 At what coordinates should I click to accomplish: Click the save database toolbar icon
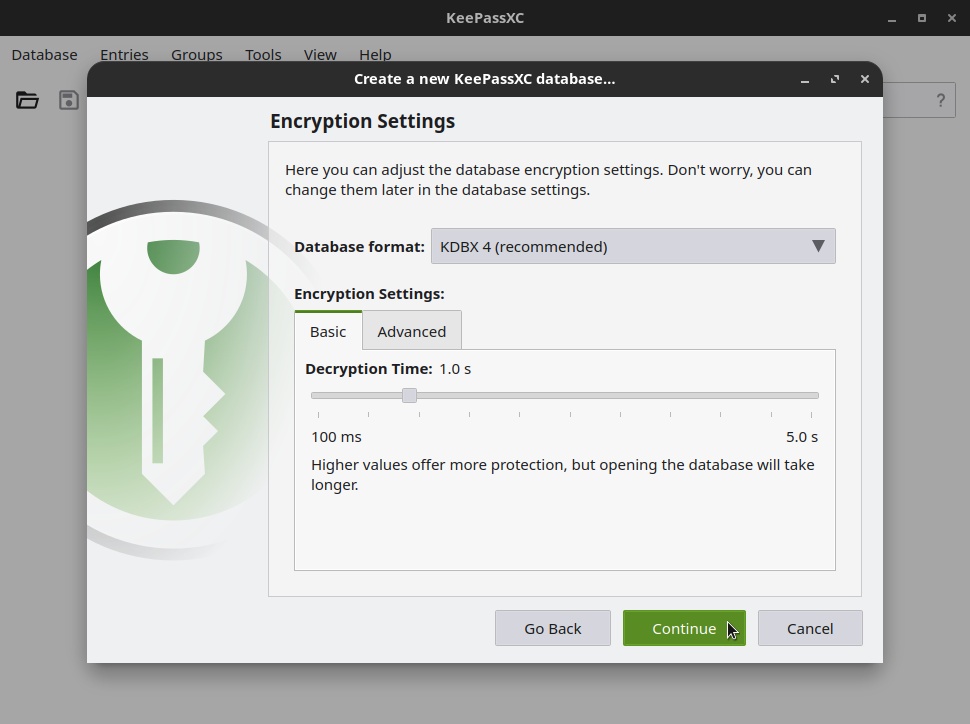tap(69, 100)
